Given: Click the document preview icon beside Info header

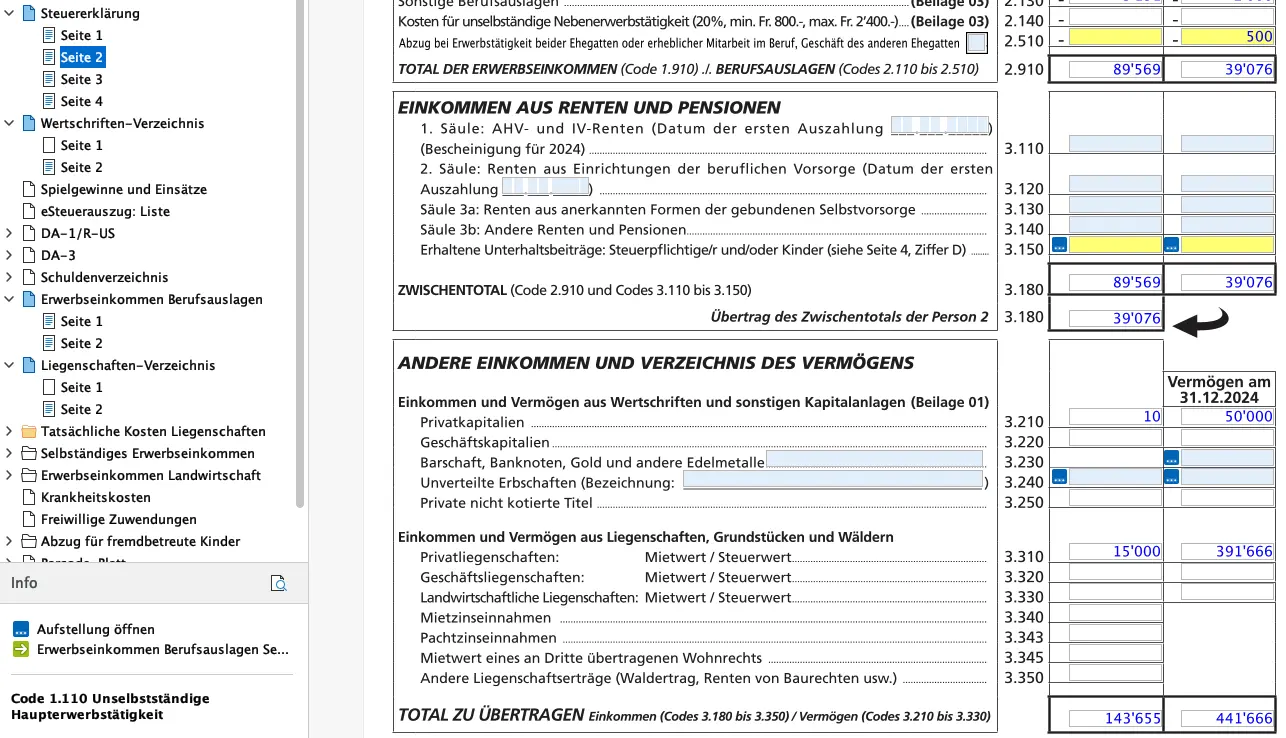Looking at the screenshot, I should tap(279, 583).
